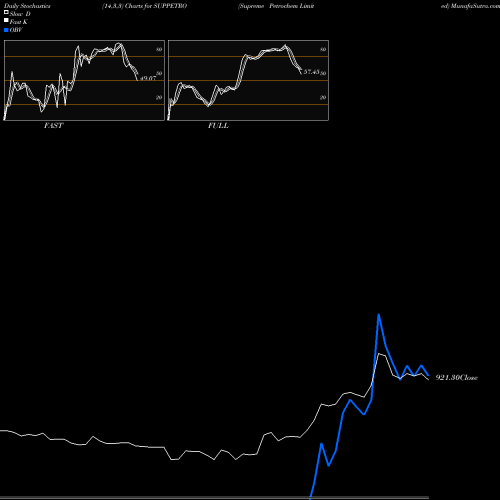Click the Slow D legend color box
The height and width of the screenshot is (500, 500).
(6, 13)
